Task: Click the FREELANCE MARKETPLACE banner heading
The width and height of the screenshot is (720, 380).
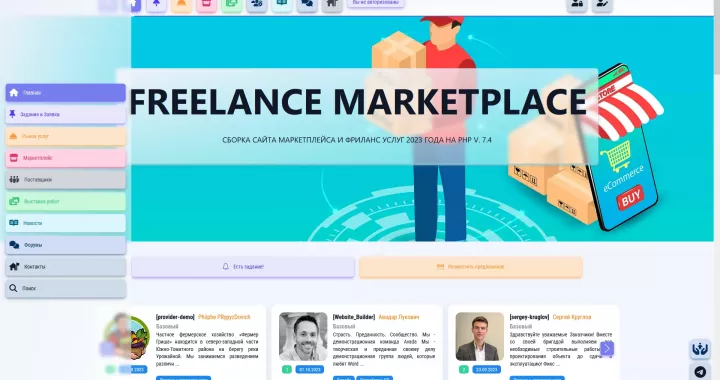Action: (x=358, y=101)
